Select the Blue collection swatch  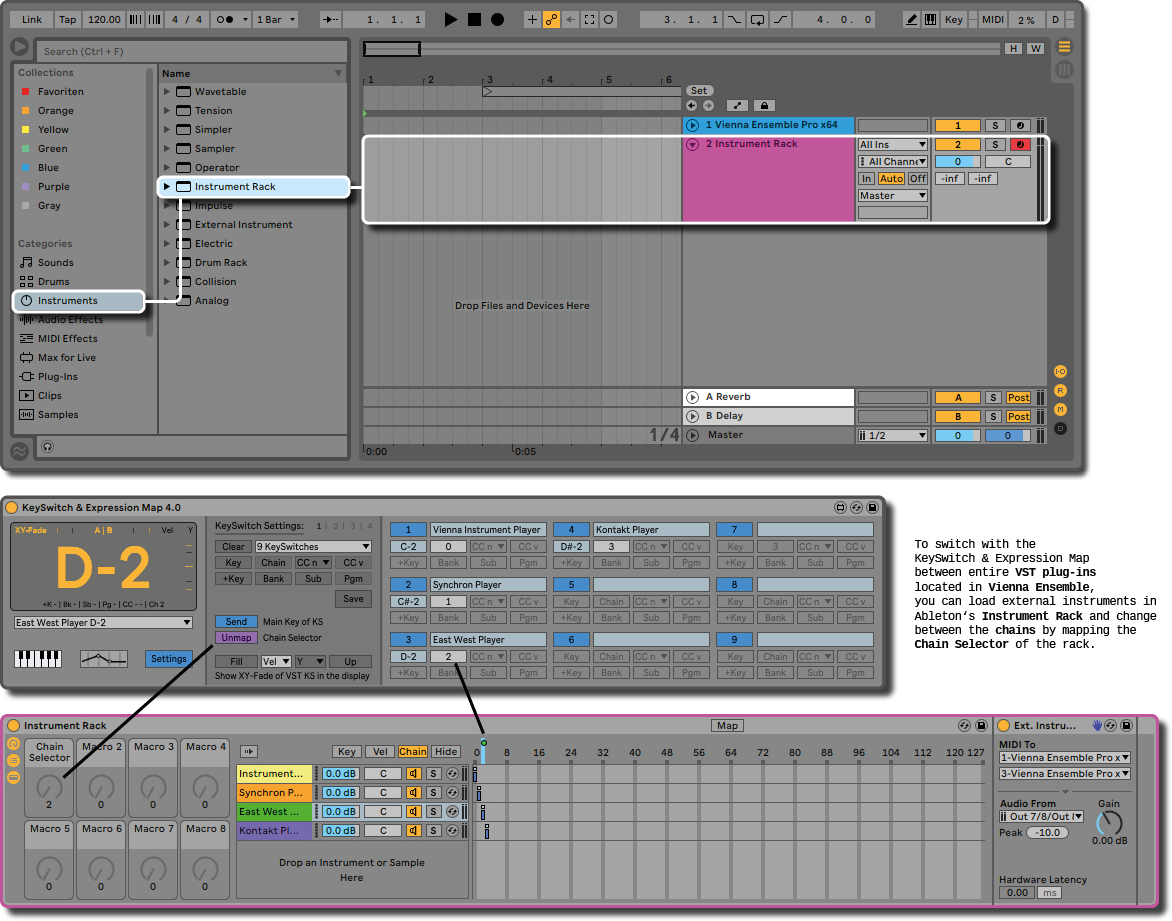(x=25, y=167)
